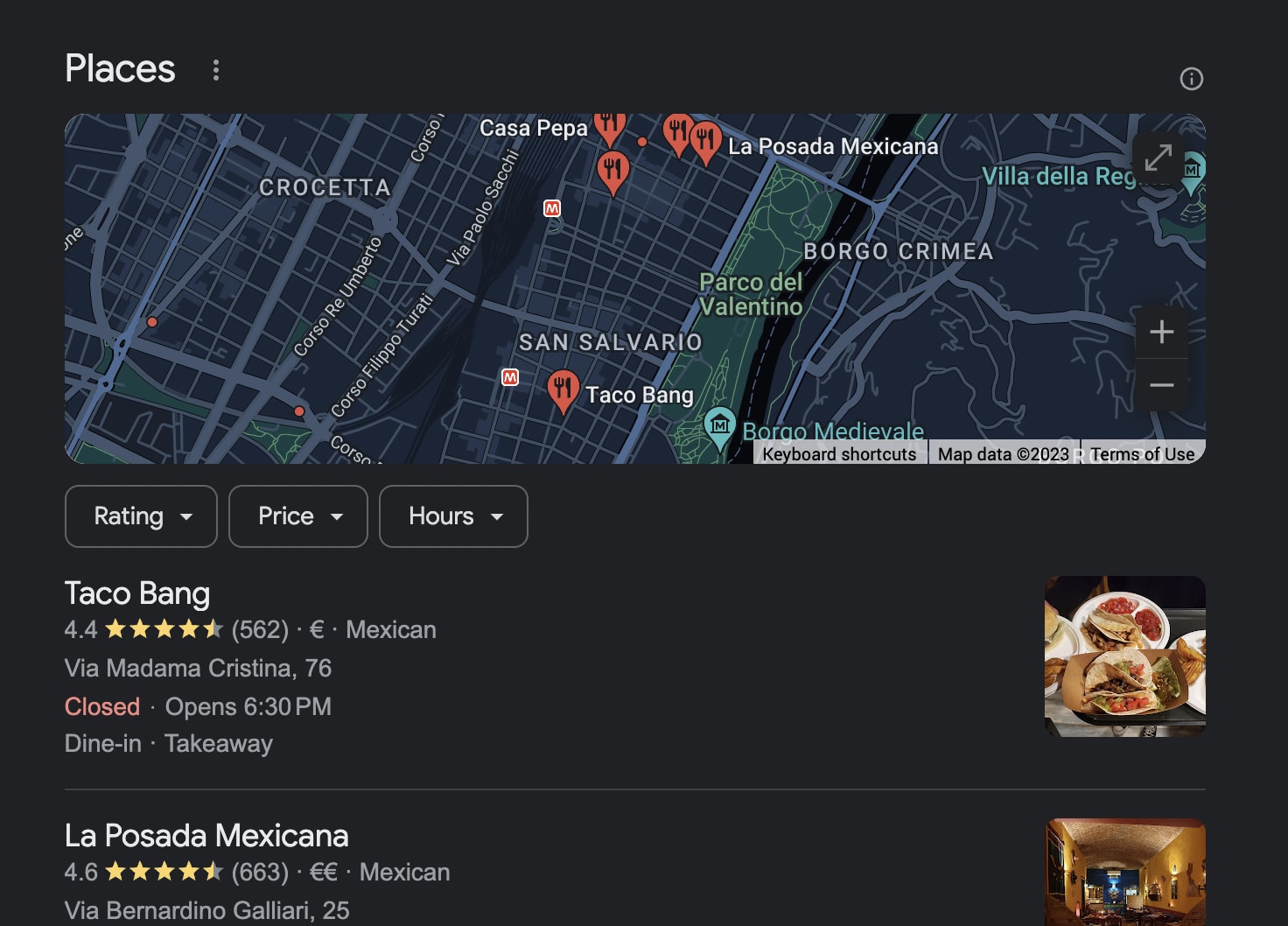Click the Map data ©2023 notice

[x=1004, y=454]
